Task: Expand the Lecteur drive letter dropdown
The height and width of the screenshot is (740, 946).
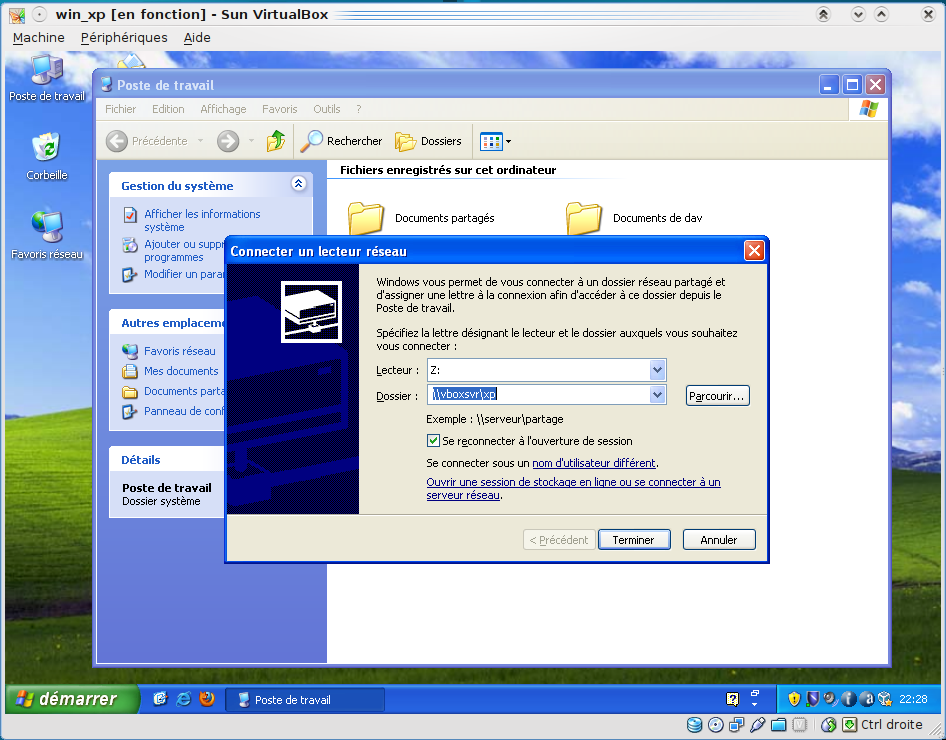Action: (657, 370)
